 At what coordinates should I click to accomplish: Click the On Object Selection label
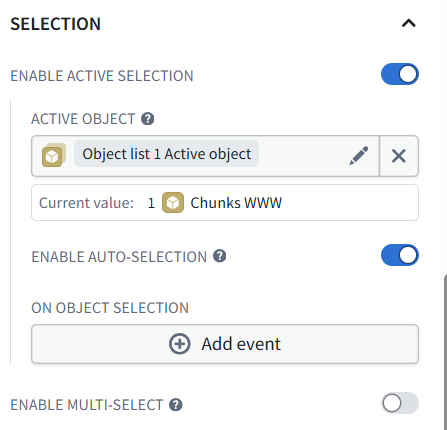[110, 308]
